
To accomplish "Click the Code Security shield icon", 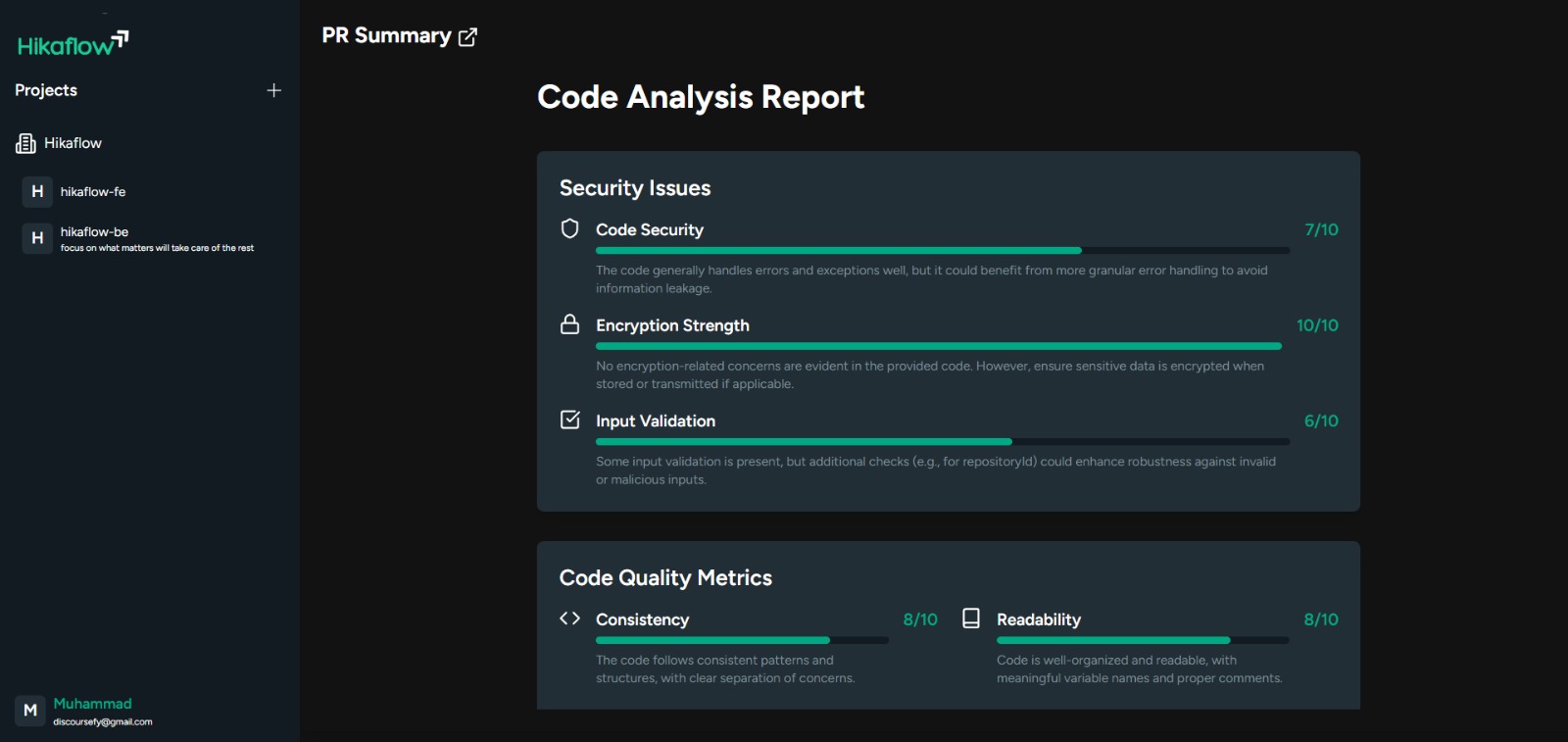I will tap(569, 229).
